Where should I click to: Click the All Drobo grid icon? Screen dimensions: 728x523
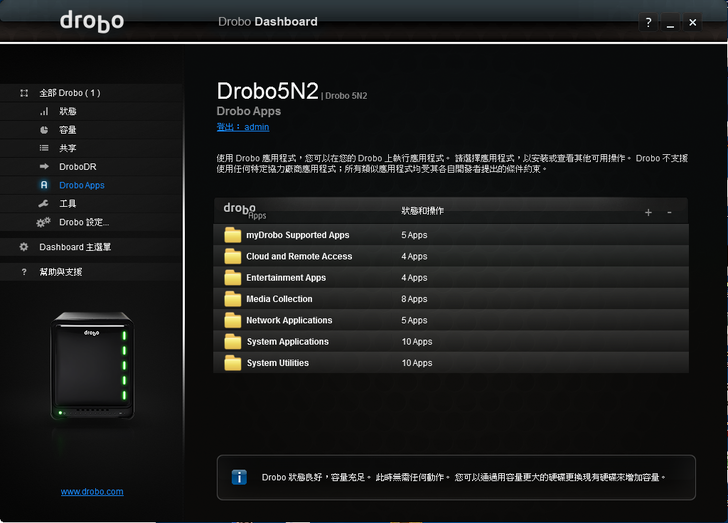pyautogui.click(x=24, y=93)
